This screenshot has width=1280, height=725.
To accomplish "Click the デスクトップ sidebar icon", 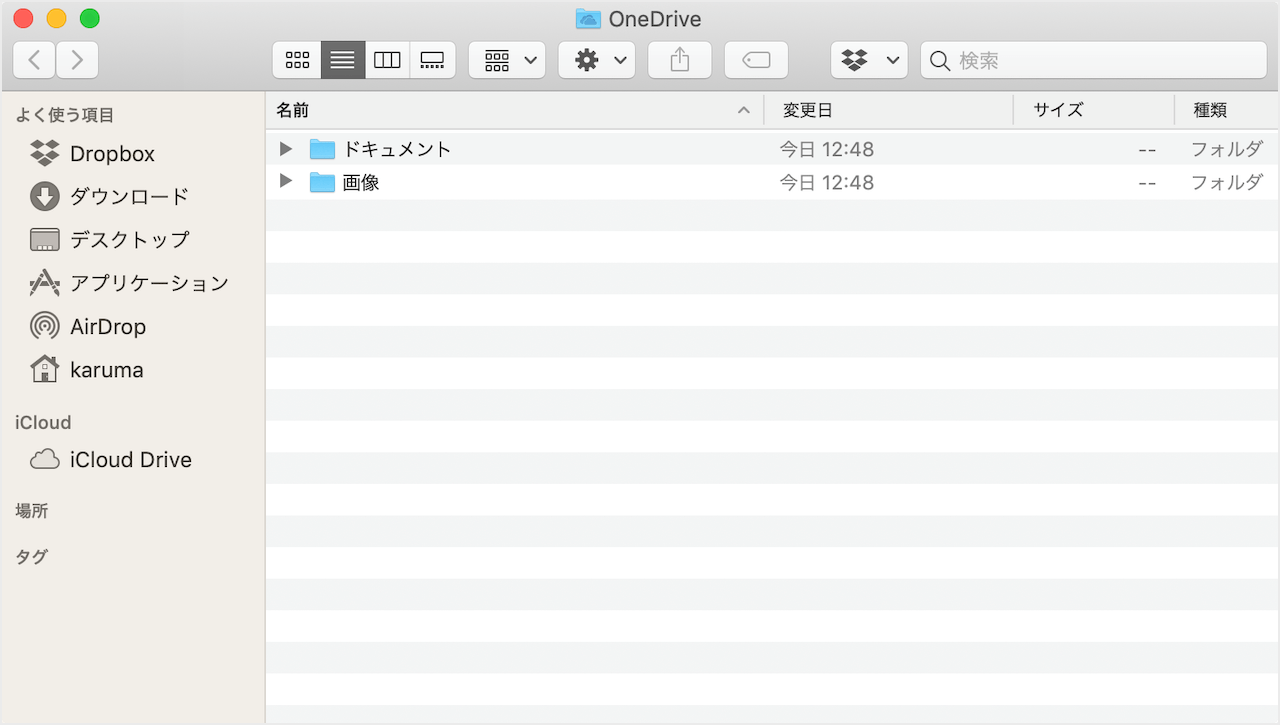I will coord(45,240).
